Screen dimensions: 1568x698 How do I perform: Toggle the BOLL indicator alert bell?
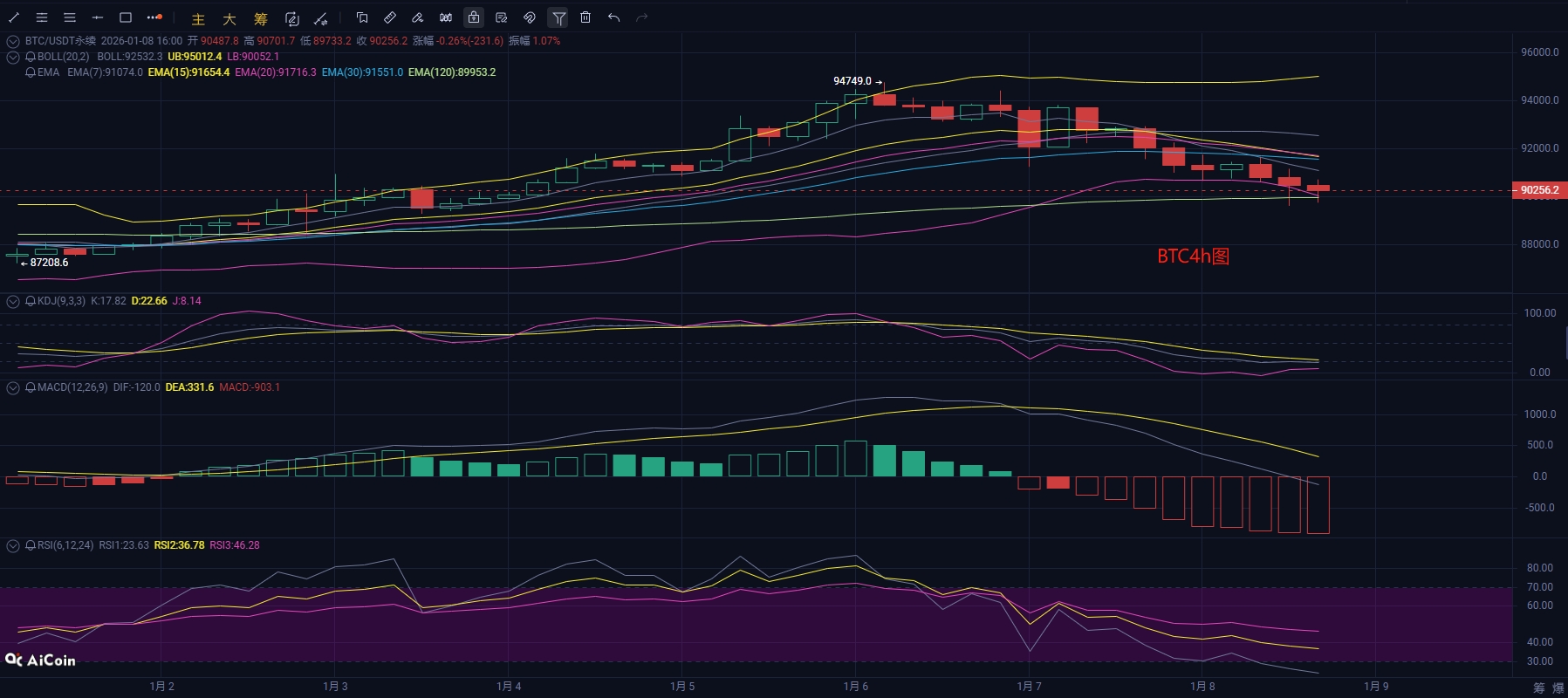(31, 57)
